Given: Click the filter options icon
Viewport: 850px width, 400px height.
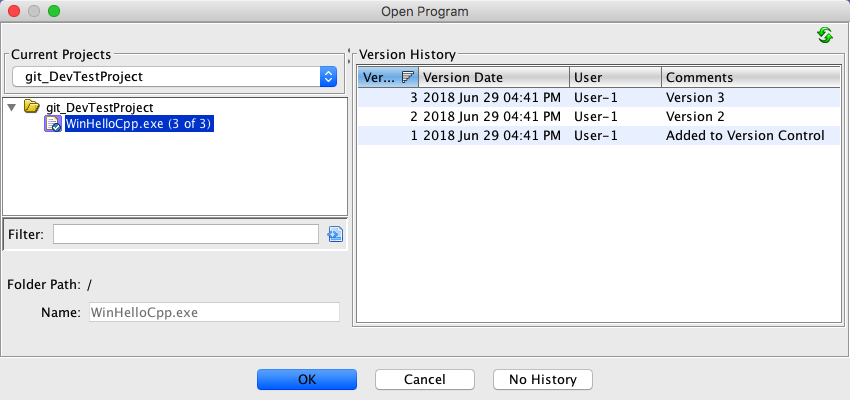Looking at the screenshot, I should tap(335, 234).
